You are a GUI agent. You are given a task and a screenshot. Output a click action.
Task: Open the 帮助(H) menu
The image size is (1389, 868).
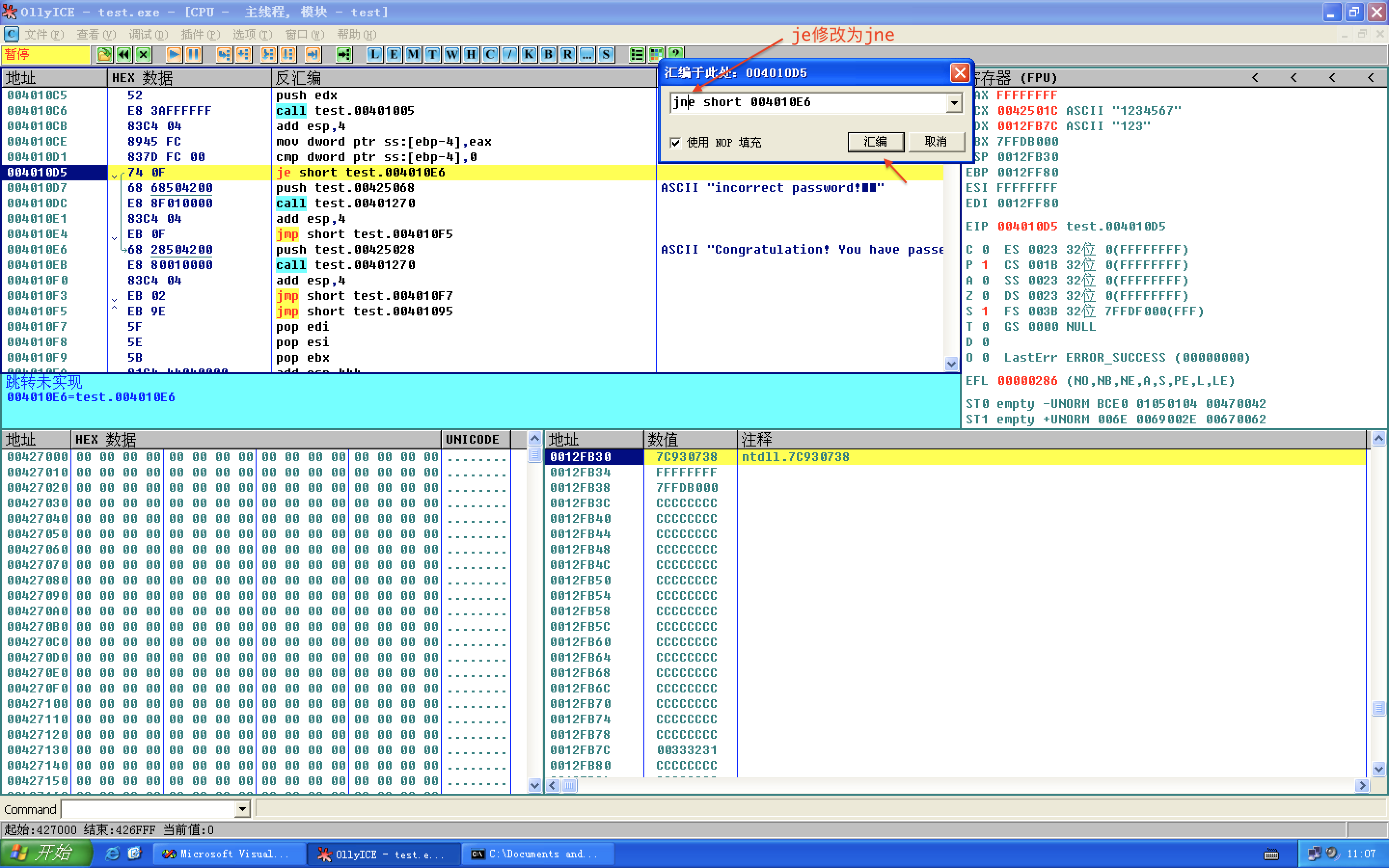pos(357,34)
